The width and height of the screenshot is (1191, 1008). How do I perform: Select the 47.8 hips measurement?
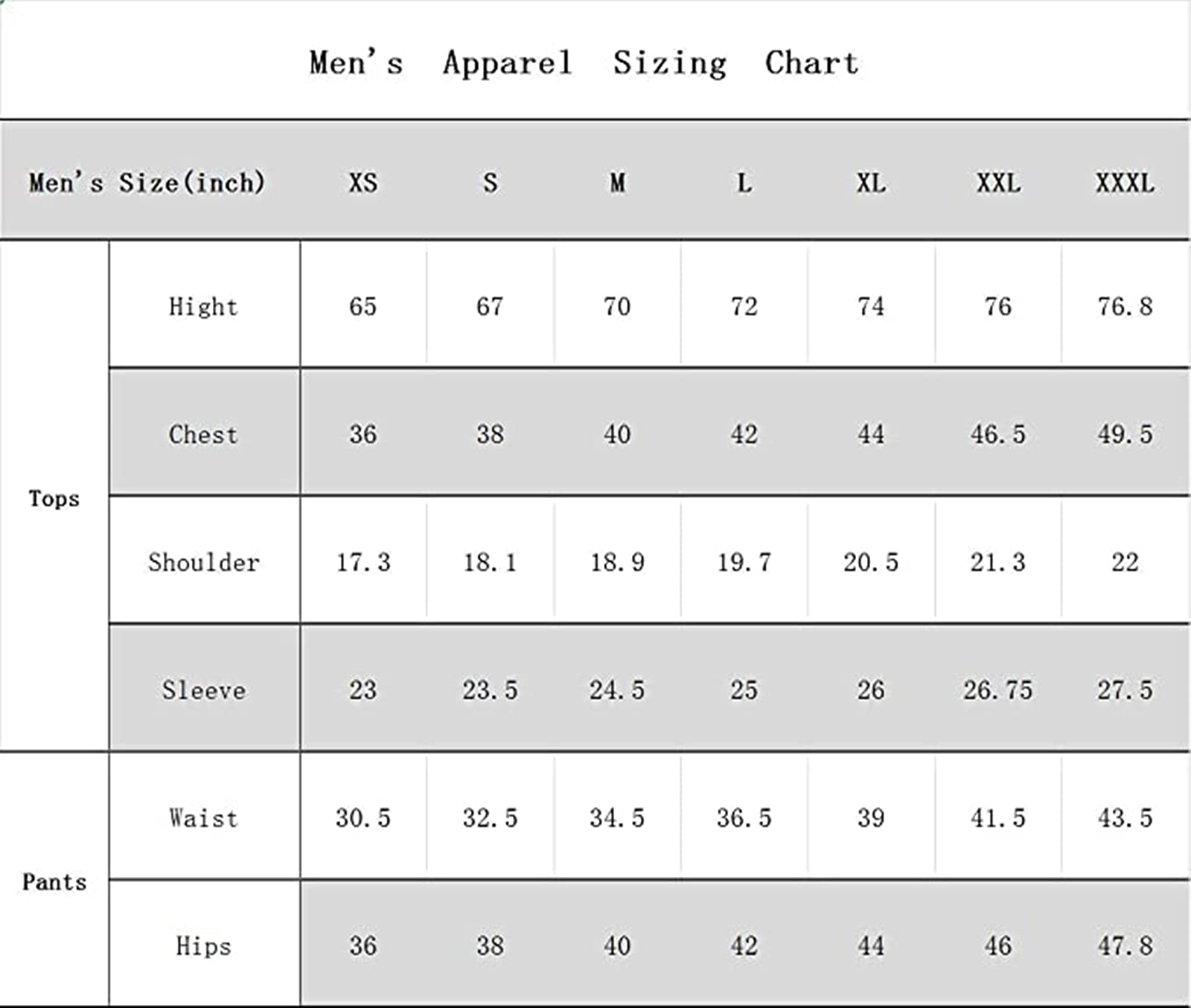point(1125,946)
